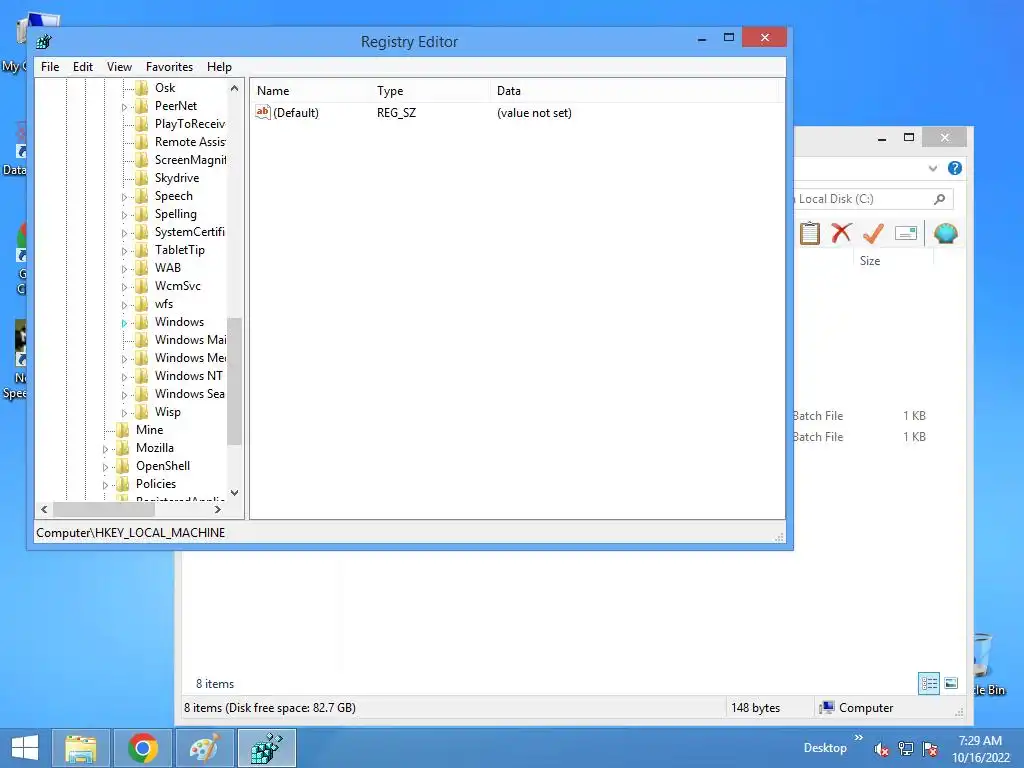Select the Mine folder icon
Viewport: 1024px width, 768px height.
[x=122, y=430]
